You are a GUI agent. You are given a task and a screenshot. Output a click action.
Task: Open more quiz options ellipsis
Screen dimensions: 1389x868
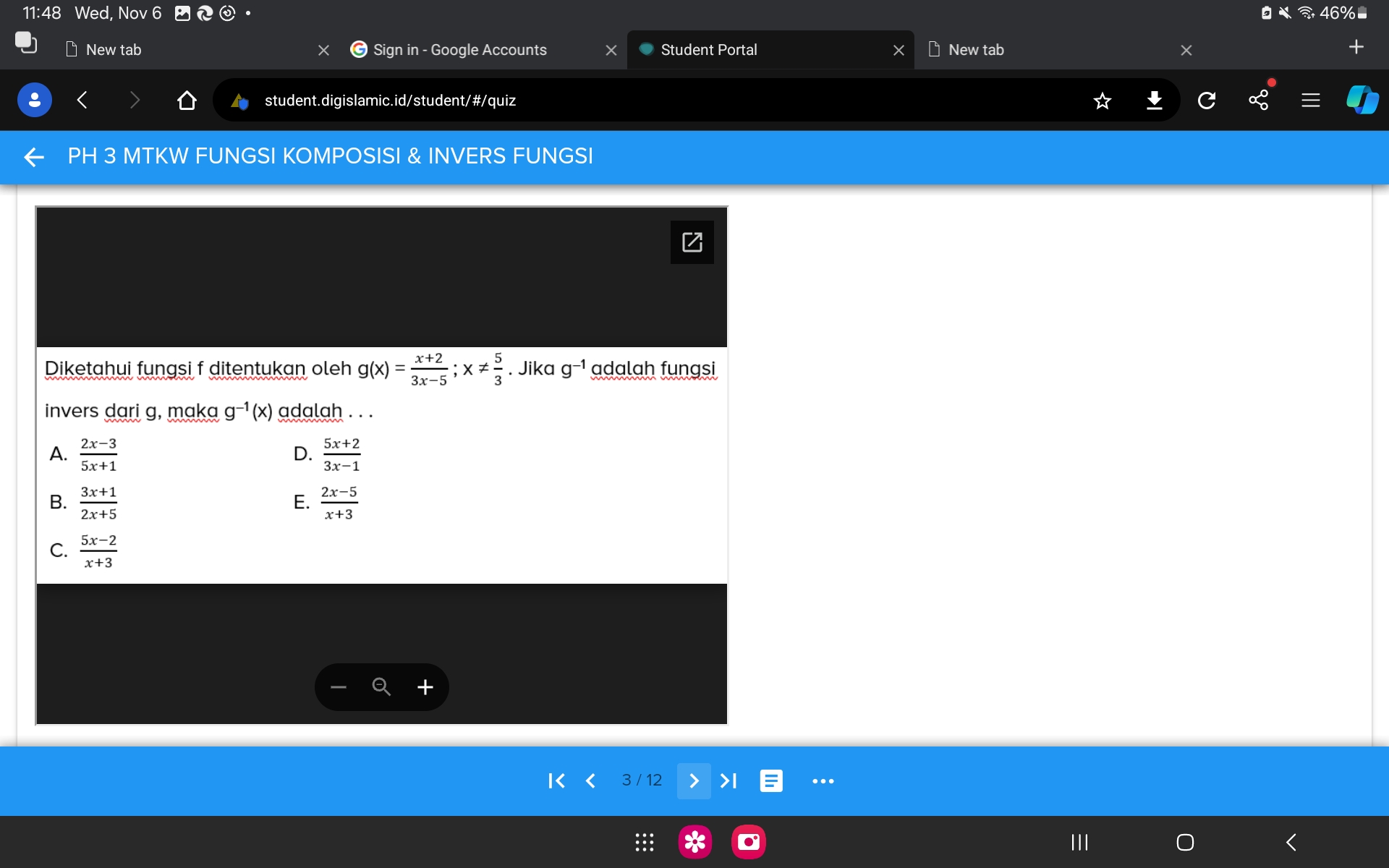[823, 781]
